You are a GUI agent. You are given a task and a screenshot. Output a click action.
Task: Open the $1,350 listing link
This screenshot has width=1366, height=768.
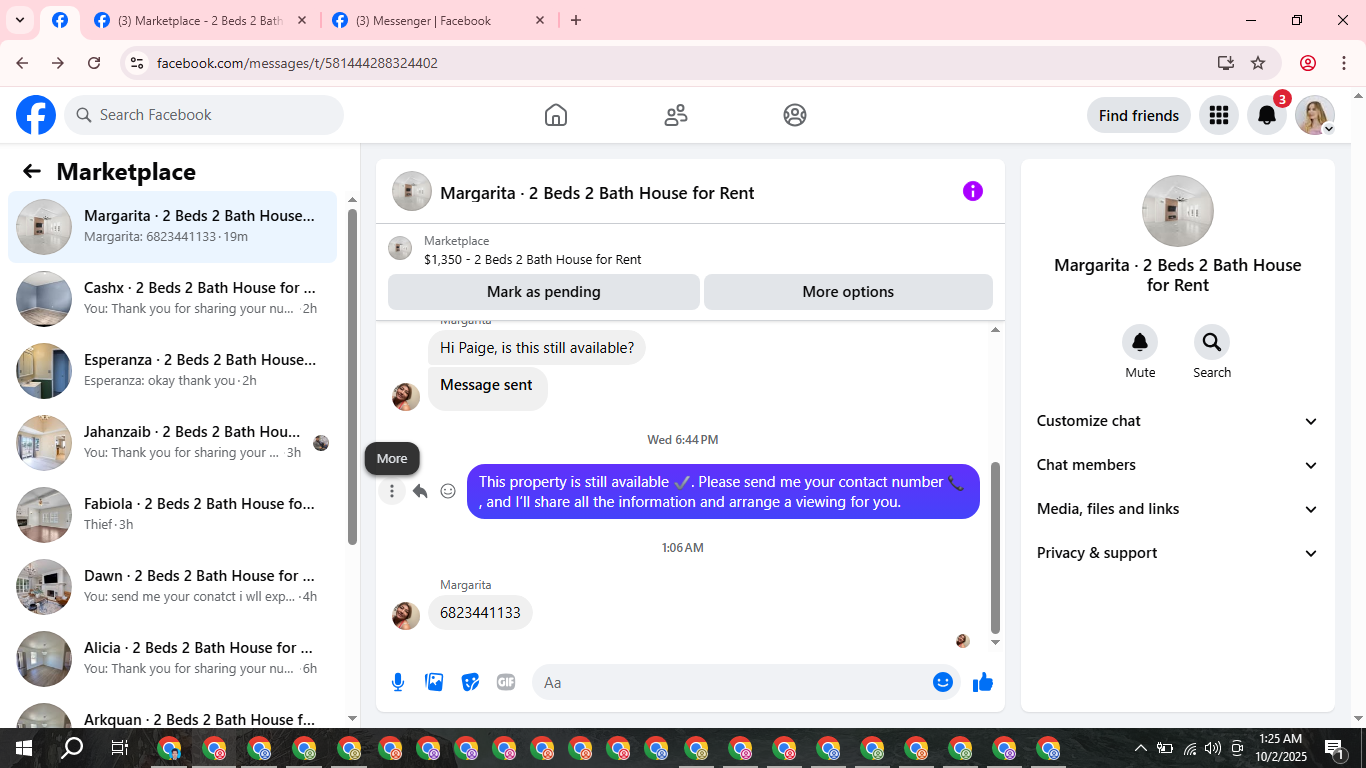pyautogui.click(x=533, y=259)
